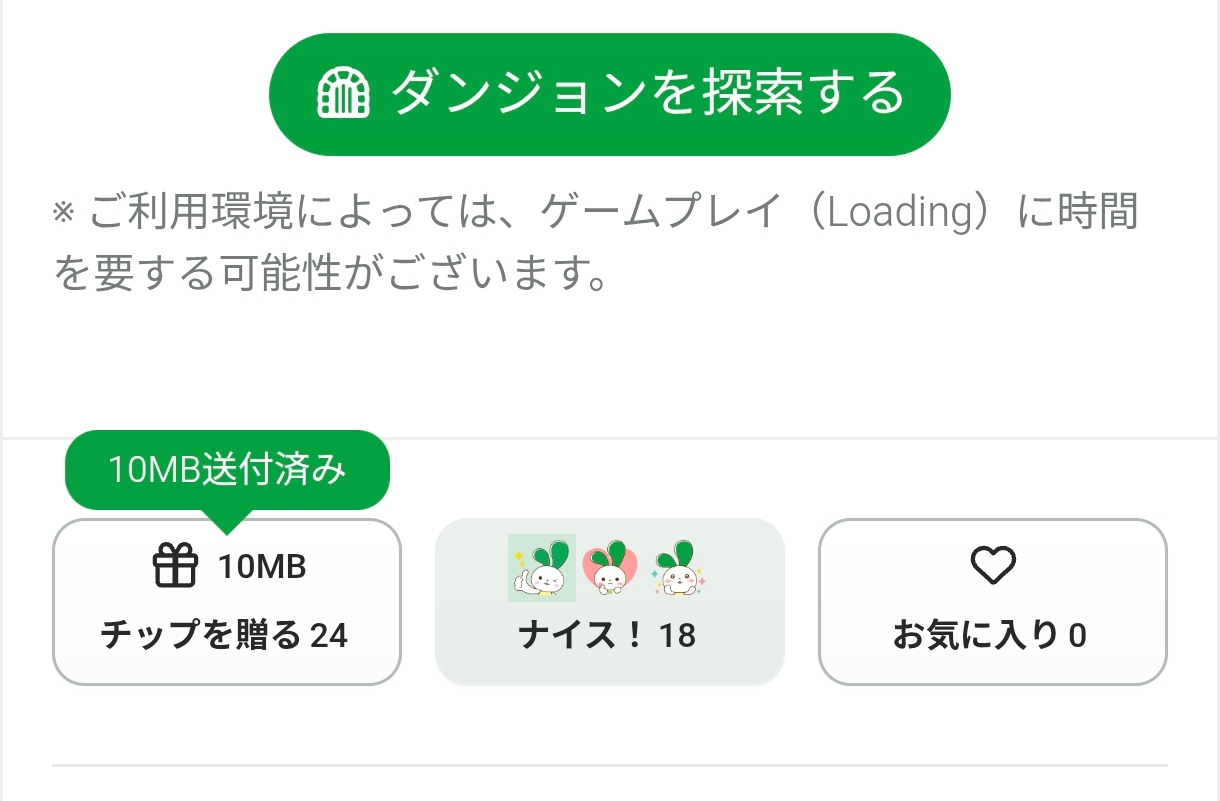Click the nice count number 18

point(677,636)
